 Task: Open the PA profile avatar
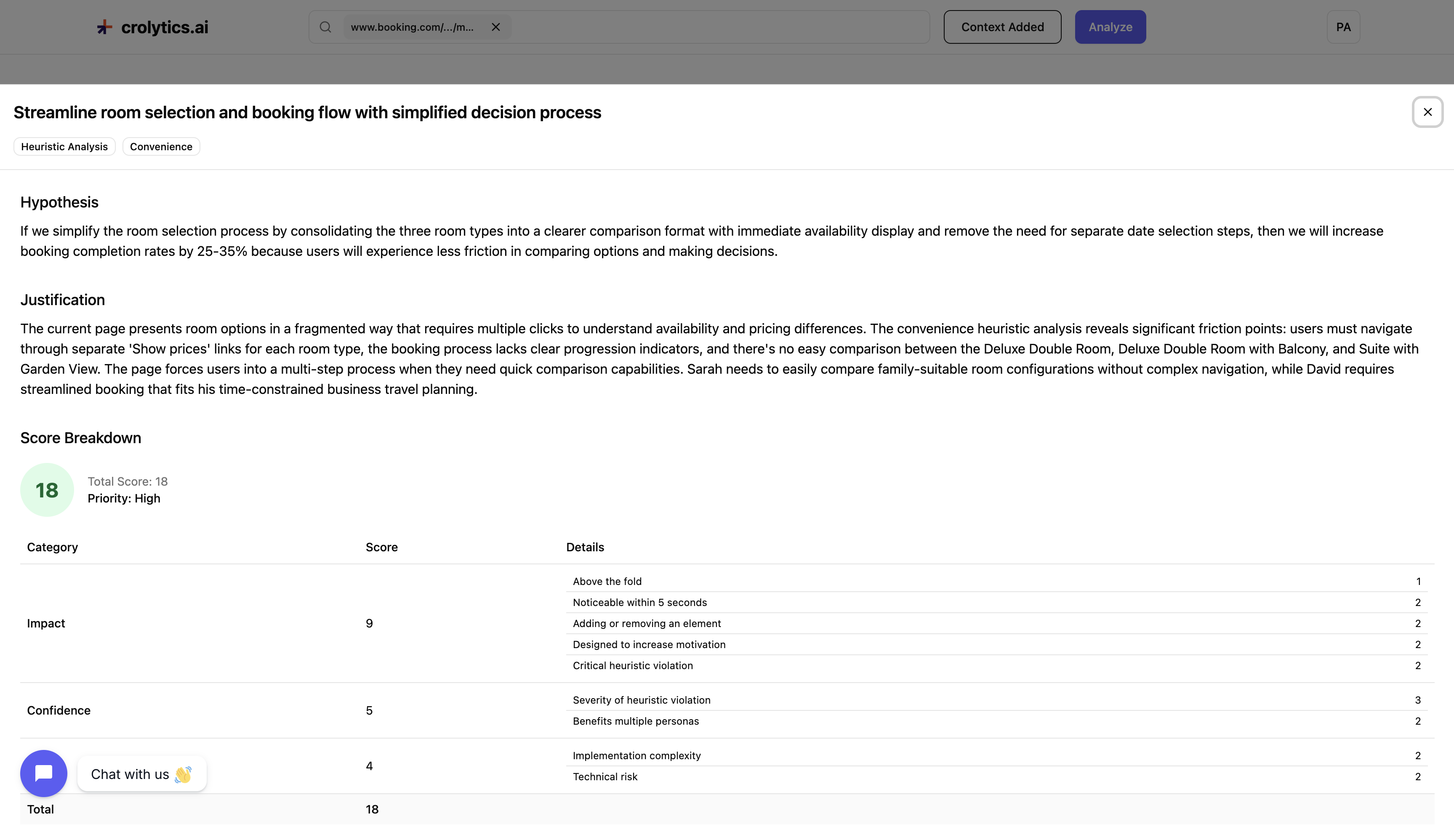coord(1343,27)
